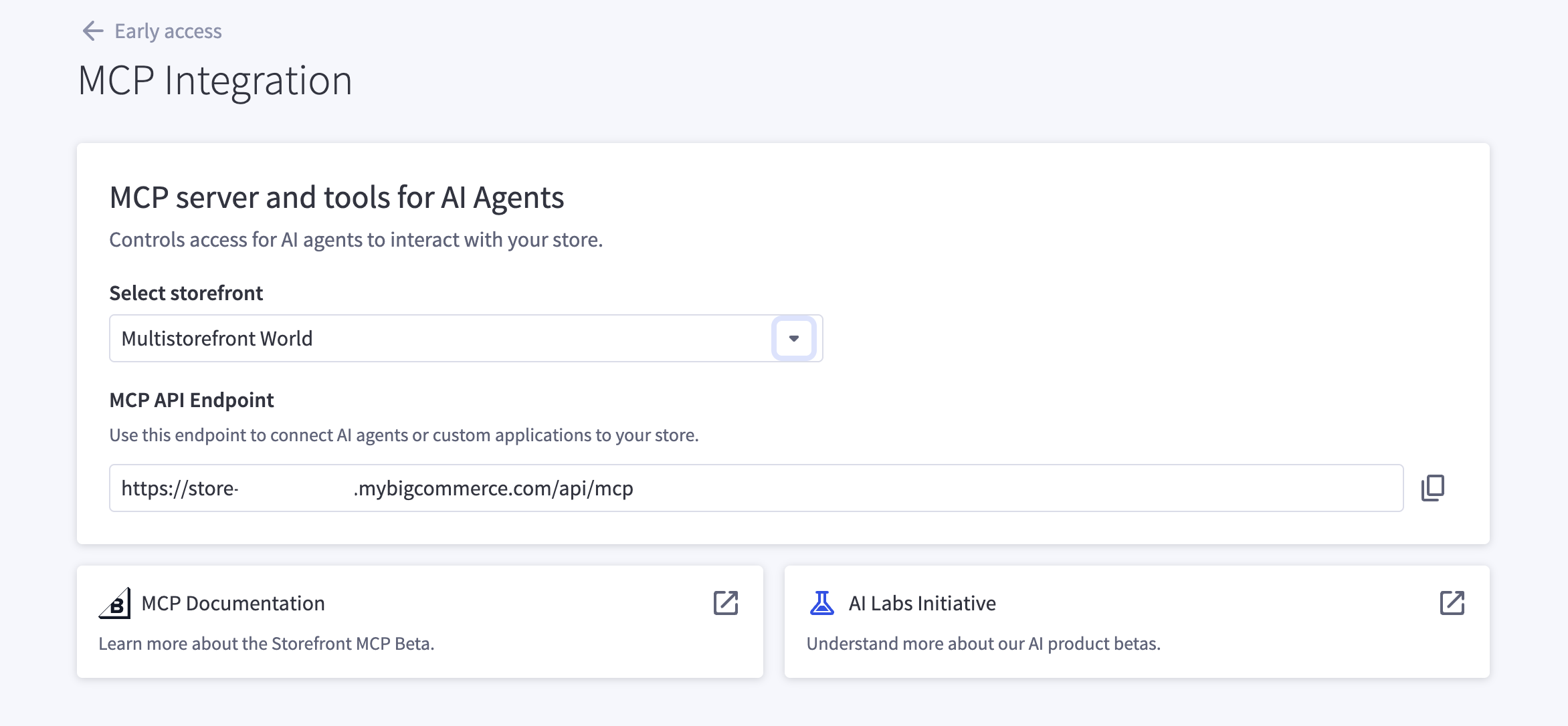Image resolution: width=1568 pixels, height=726 pixels.
Task: Open the MCP Documentation title link
Action: click(233, 603)
